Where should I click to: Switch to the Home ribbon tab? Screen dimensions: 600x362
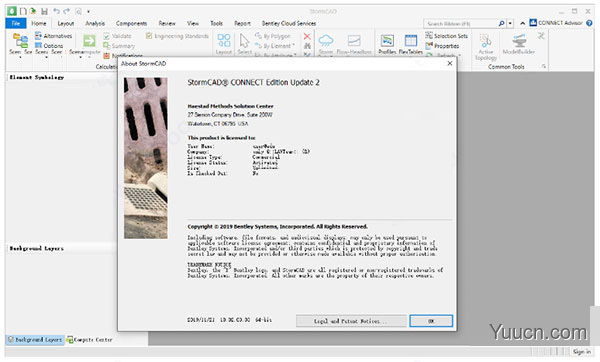point(39,23)
